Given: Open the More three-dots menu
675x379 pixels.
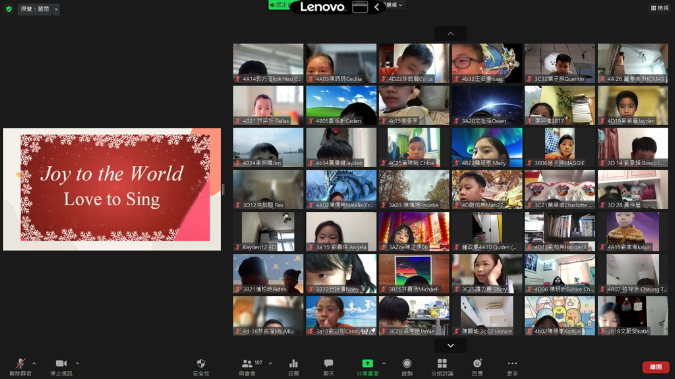Looking at the screenshot, I should [x=512, y=367].
